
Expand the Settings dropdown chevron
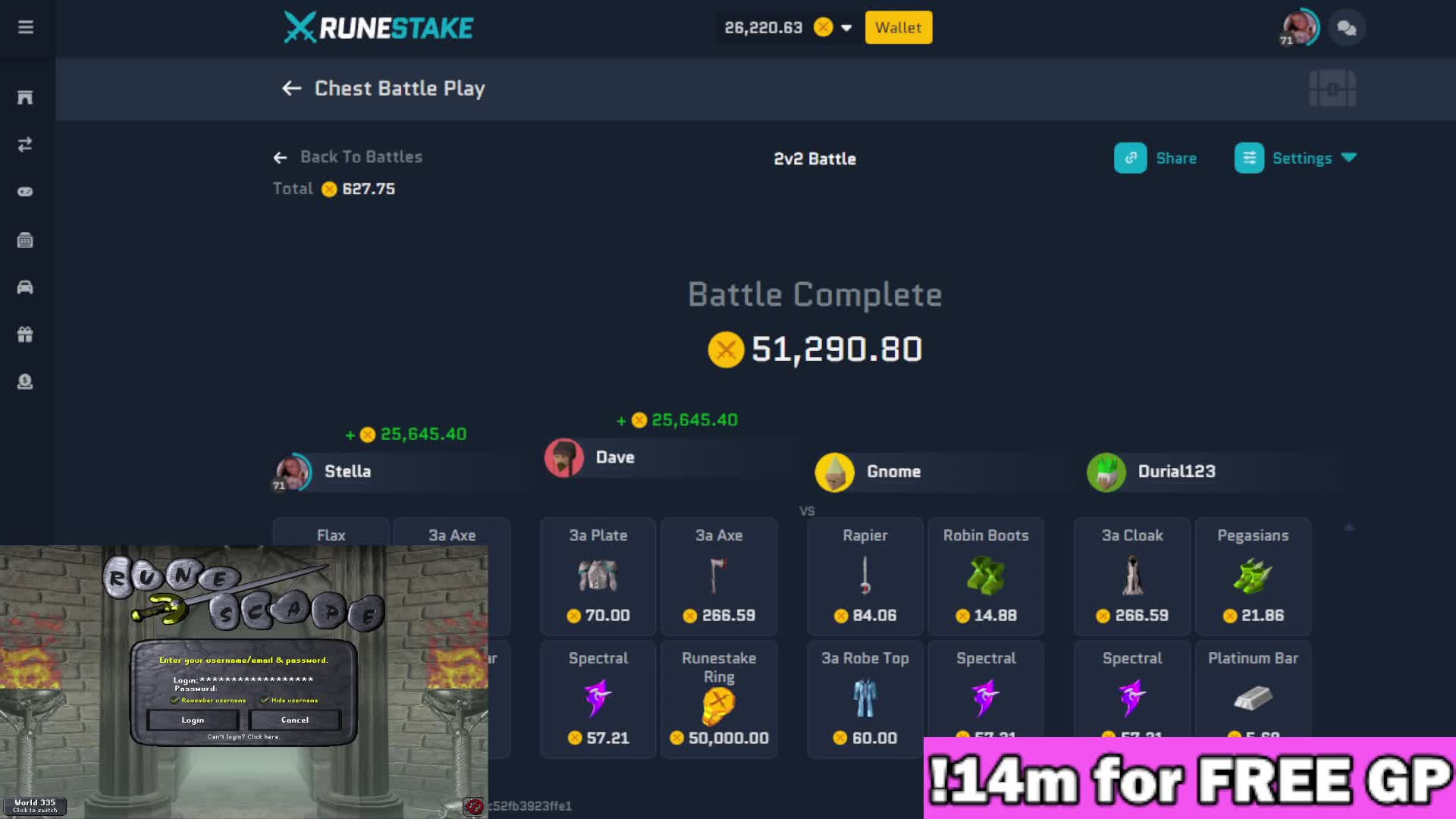click(1349, 158)
